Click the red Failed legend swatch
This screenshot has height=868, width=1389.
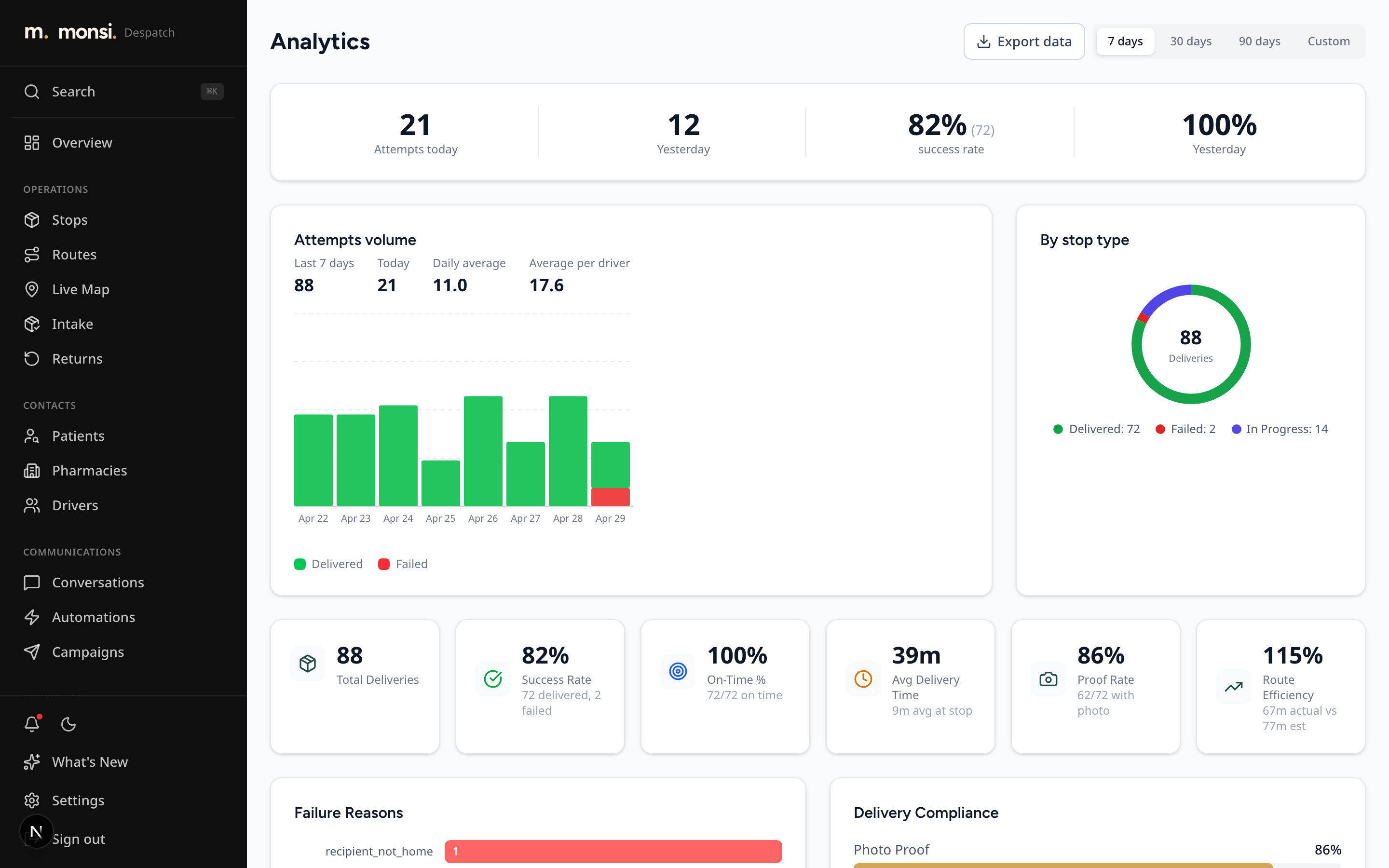click(384, 564)
